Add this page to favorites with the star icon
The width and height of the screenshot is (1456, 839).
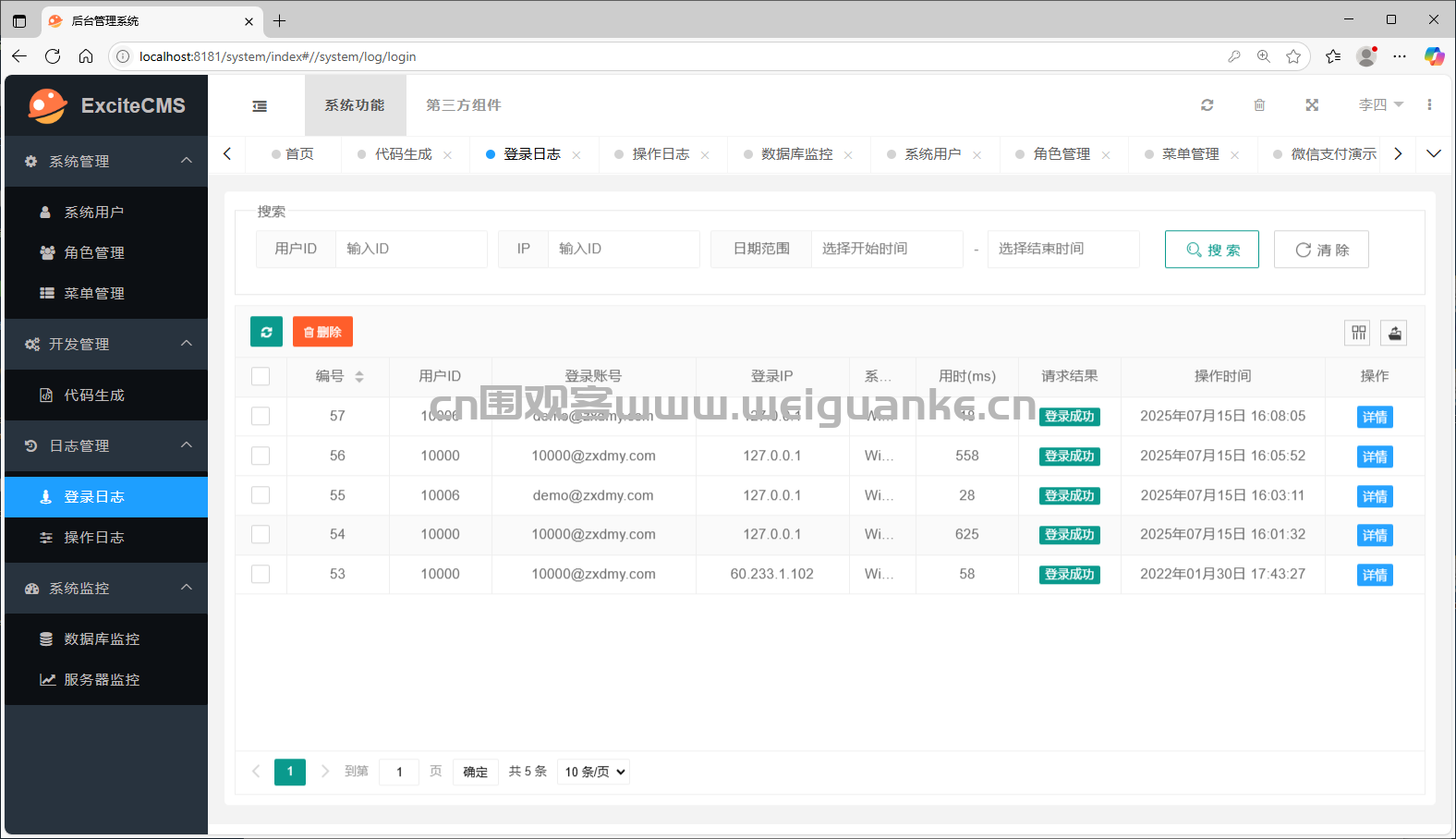[x=1293, y=56]
